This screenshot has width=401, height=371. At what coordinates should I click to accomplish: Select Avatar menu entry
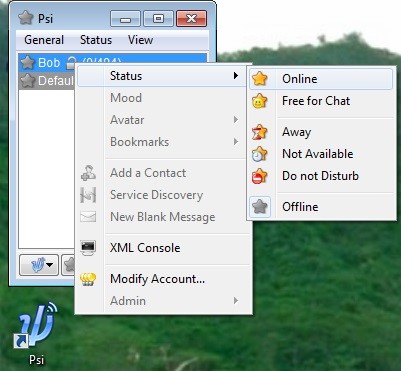(x=163, y=120)
